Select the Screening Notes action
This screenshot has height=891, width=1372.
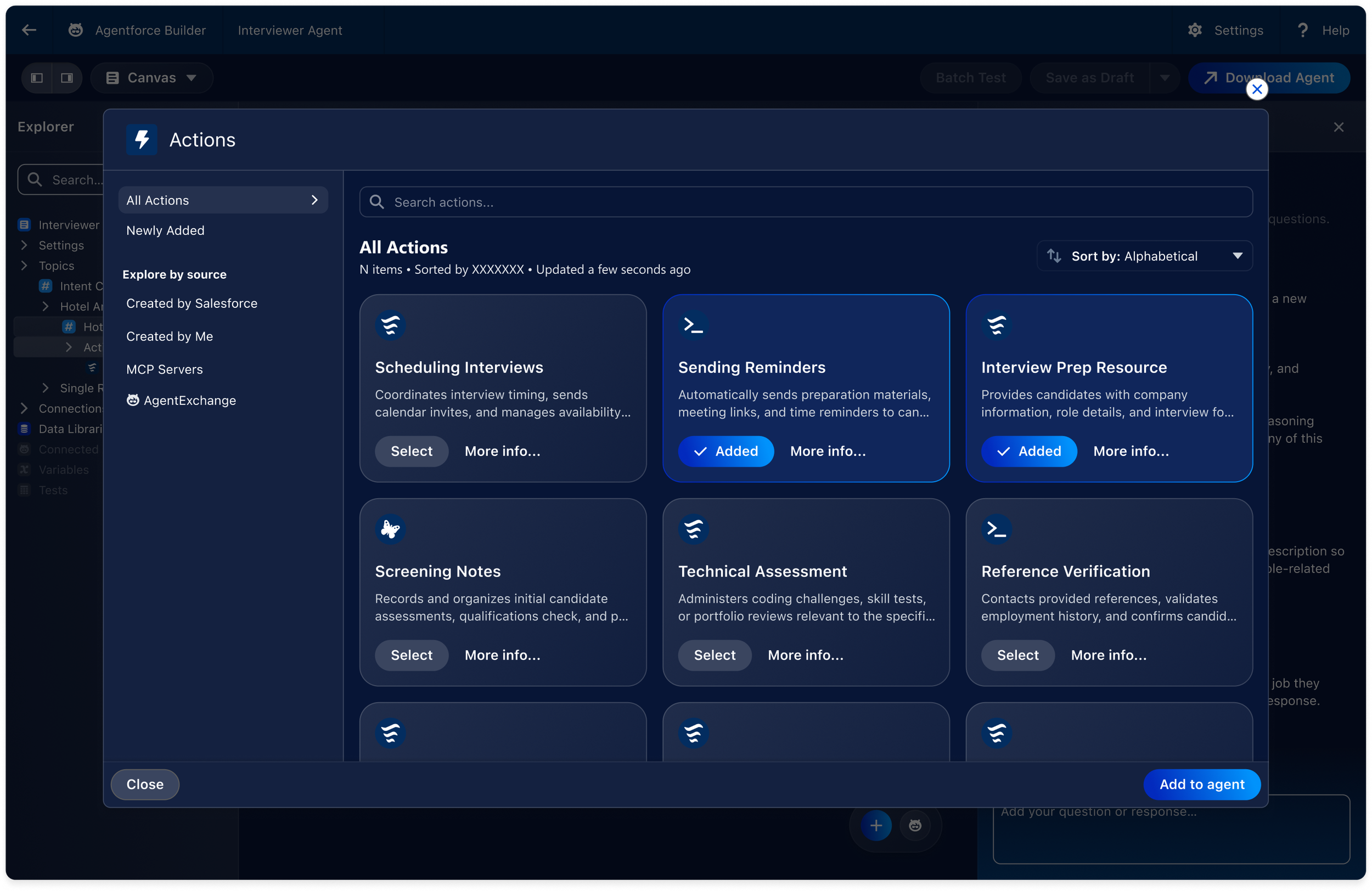412,655
